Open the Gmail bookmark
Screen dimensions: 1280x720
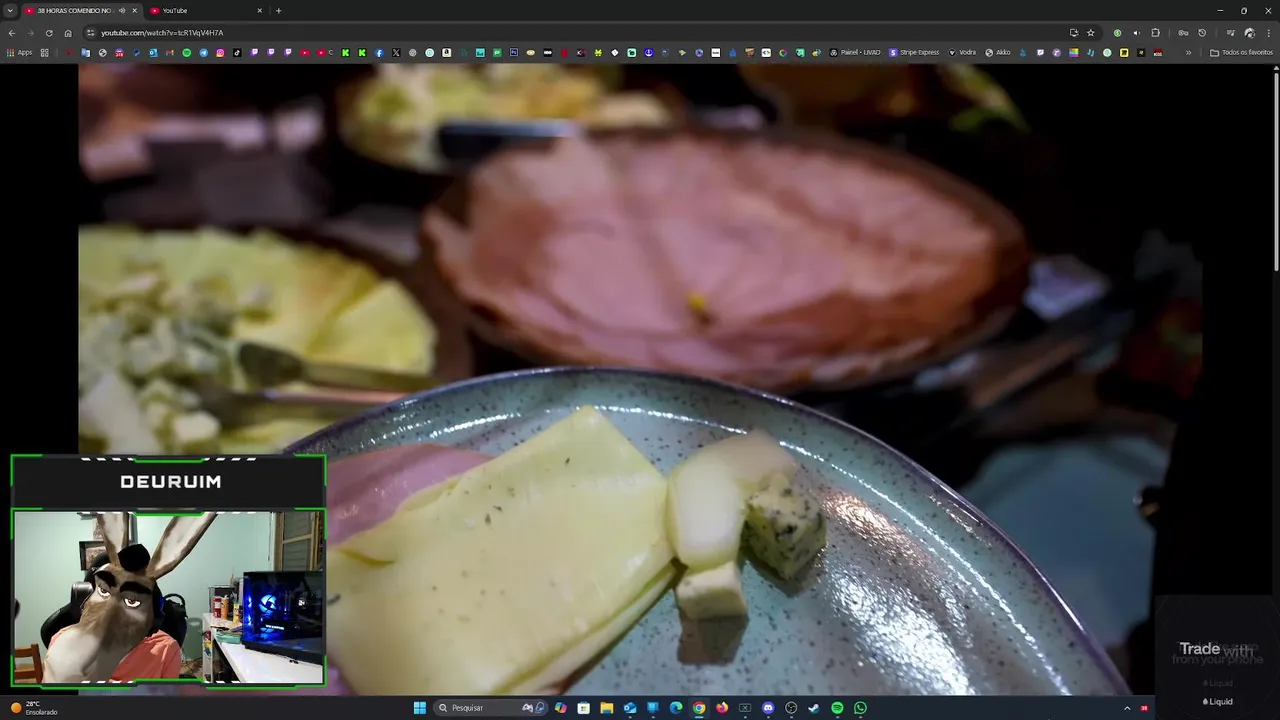pyautogui.click(x=170, y=52)
